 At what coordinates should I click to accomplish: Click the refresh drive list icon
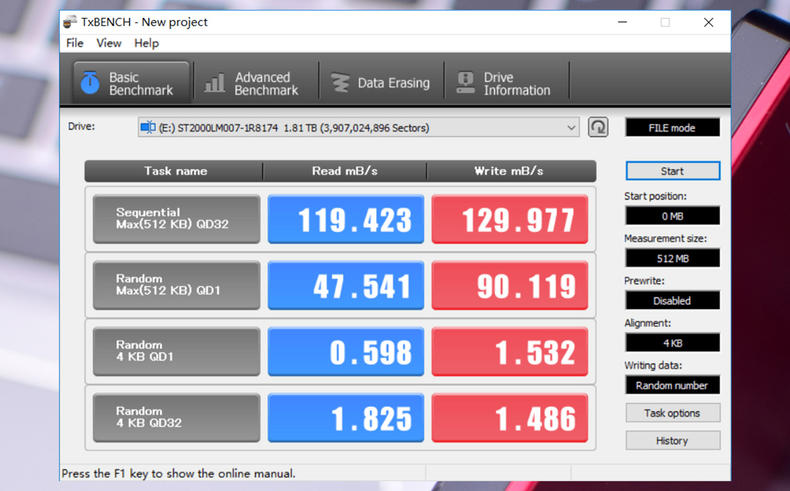(598, 127)
